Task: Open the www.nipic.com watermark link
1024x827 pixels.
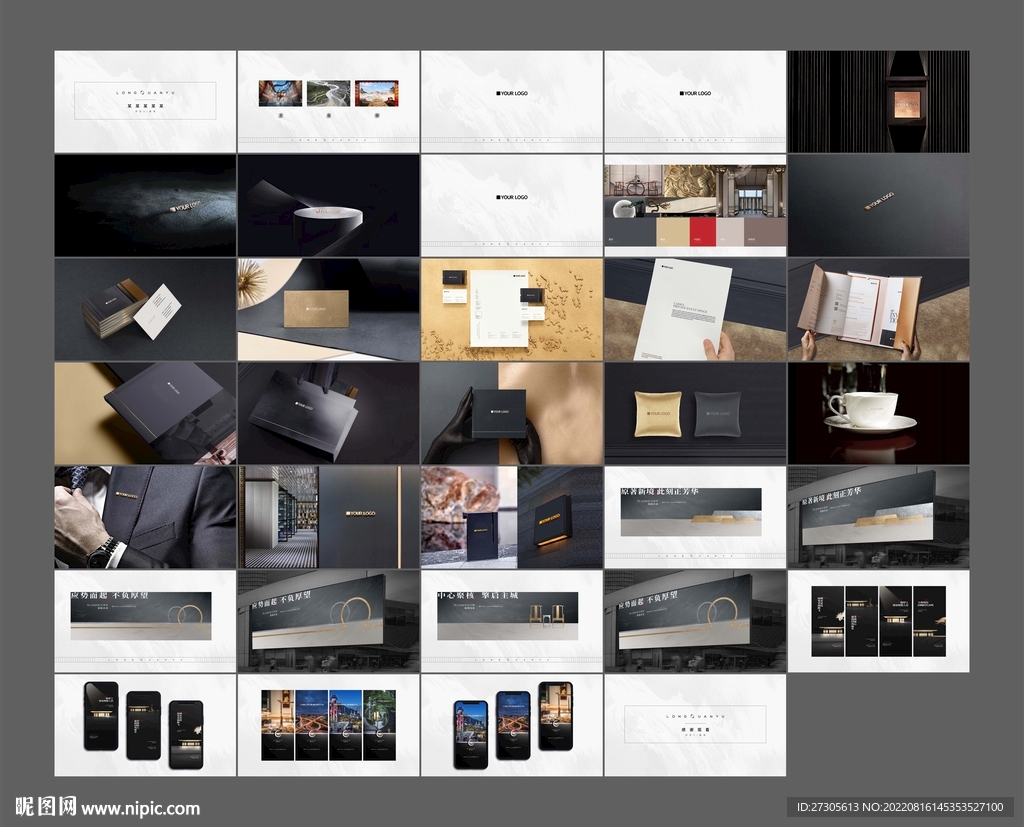Action: coord(140,808)
